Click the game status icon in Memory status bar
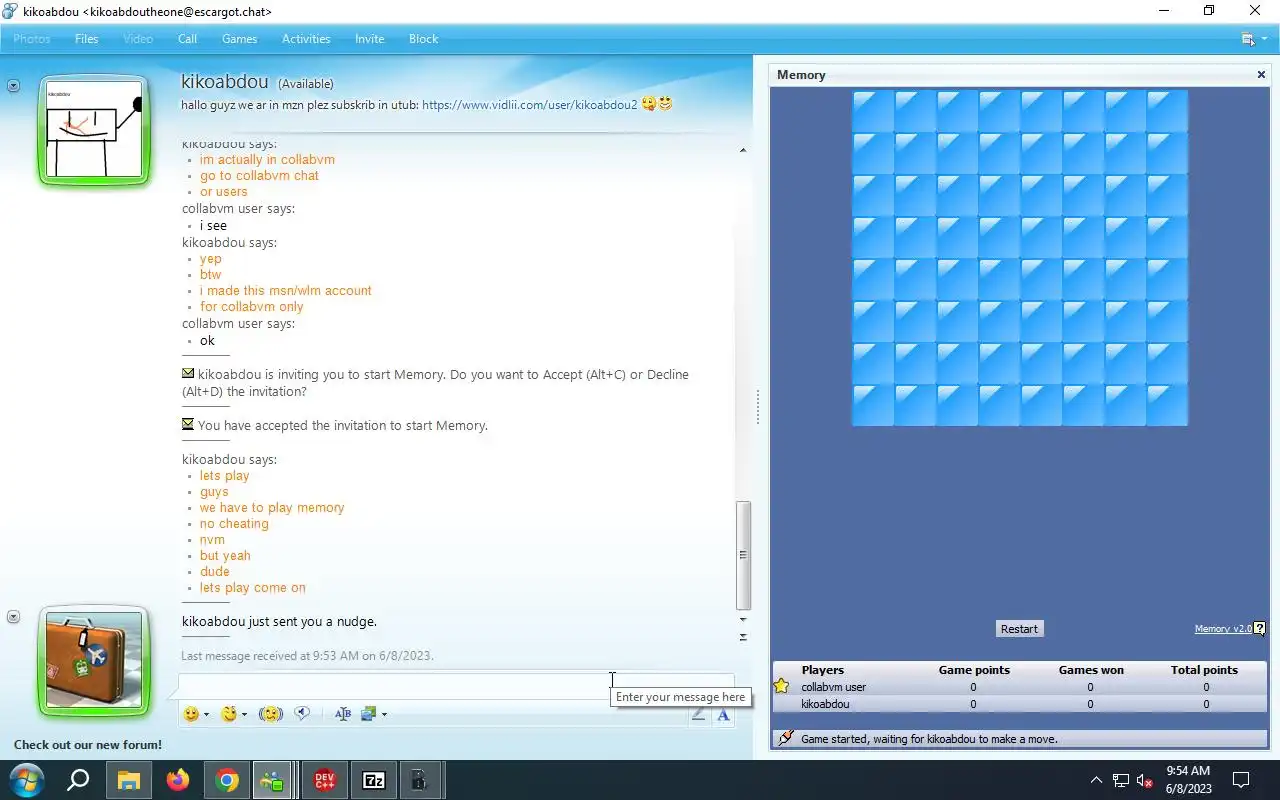 point(786,738)
